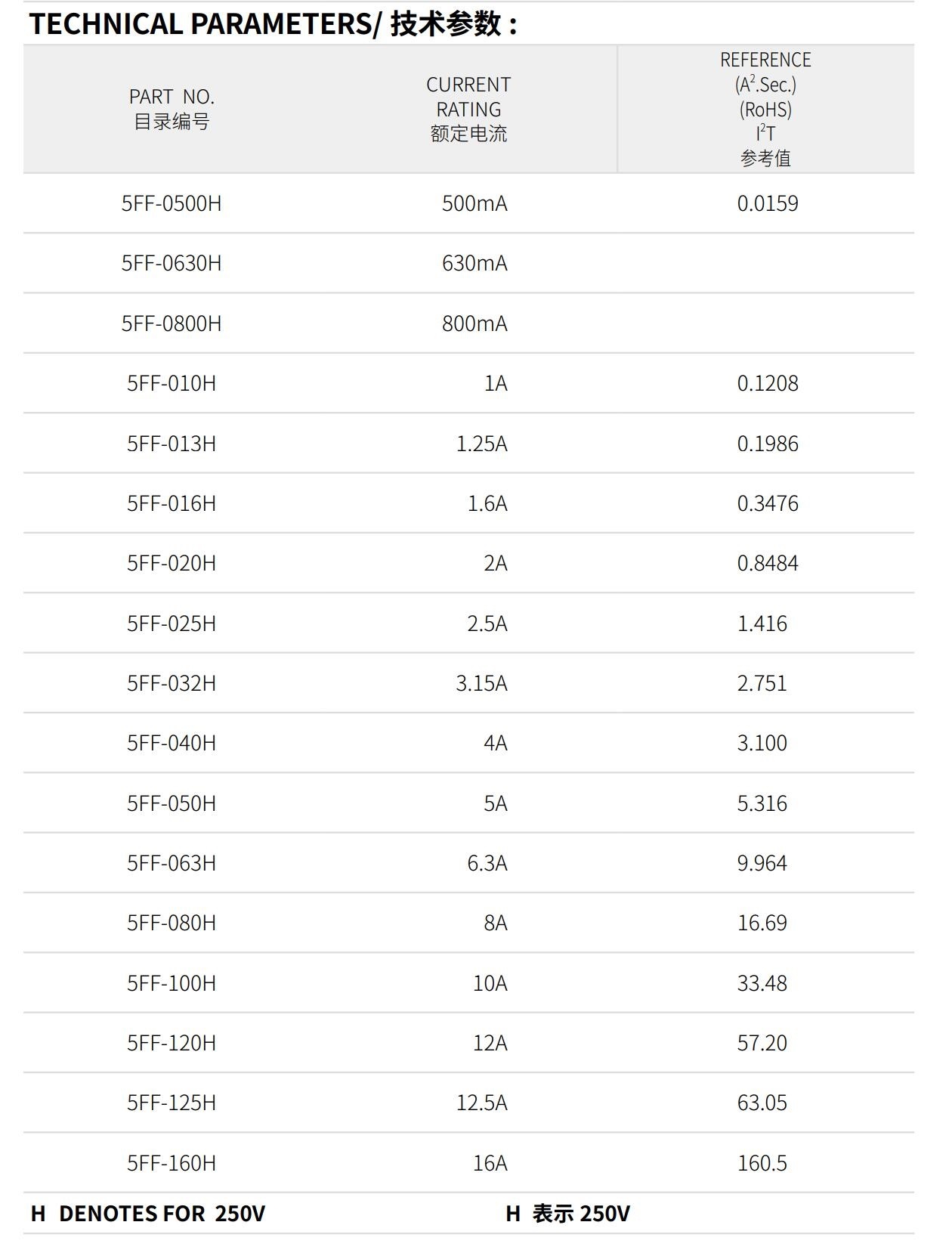Click the CURRENT RATING column header
952x1256 pixels.
[468, 109]
